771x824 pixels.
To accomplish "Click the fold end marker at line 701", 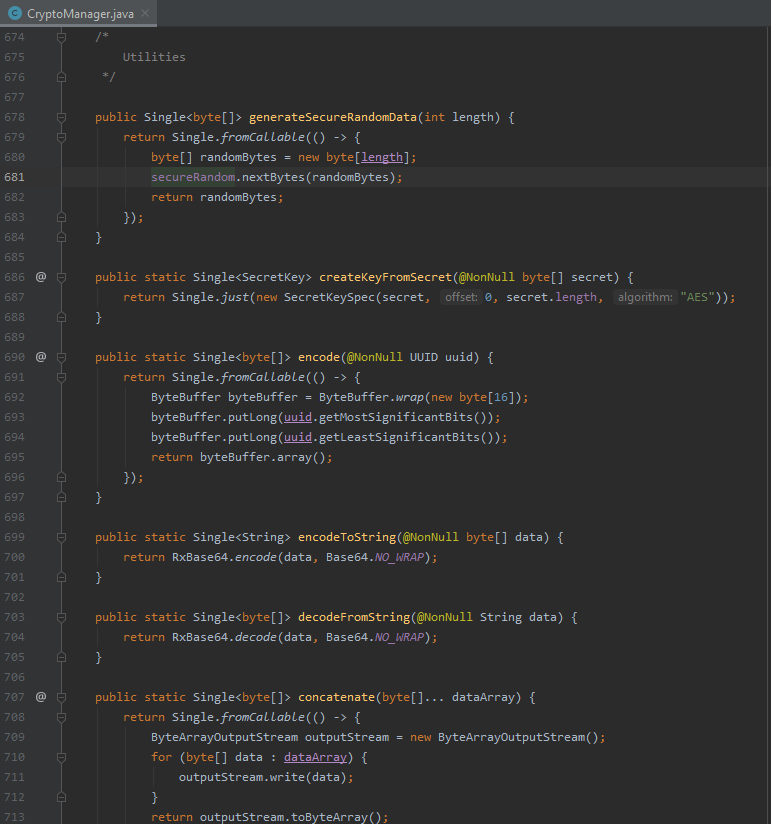I will pos(61,577).
